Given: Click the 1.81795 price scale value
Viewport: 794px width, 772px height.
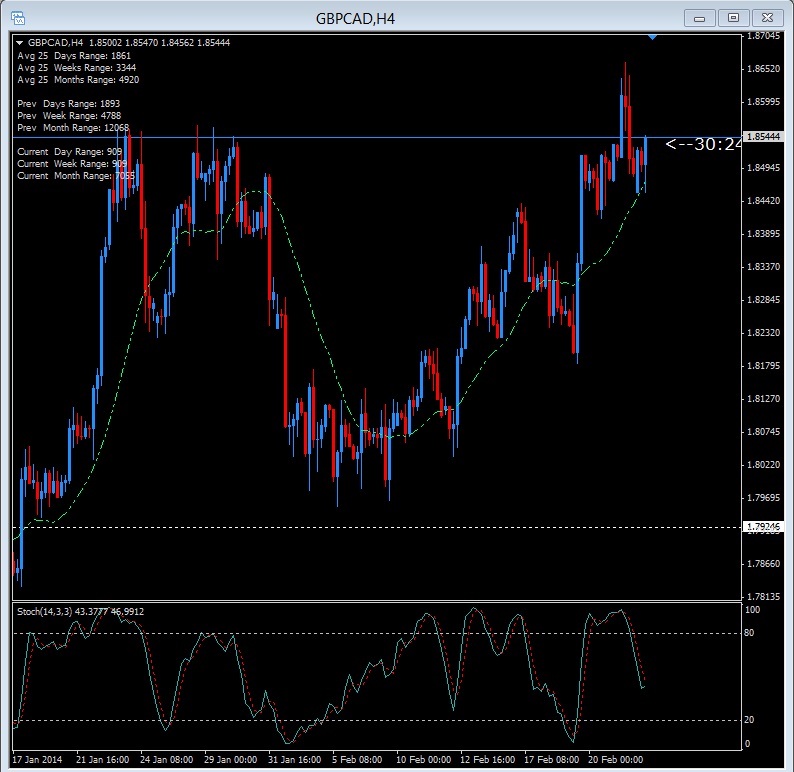Looking at the screenshot, I should [x=765, y=365].
